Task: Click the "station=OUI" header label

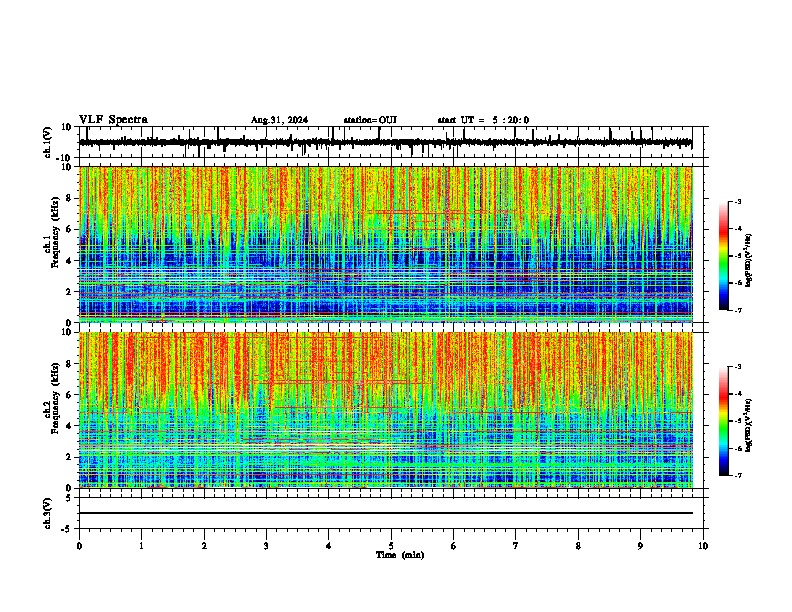Action: tap(370, 120)
